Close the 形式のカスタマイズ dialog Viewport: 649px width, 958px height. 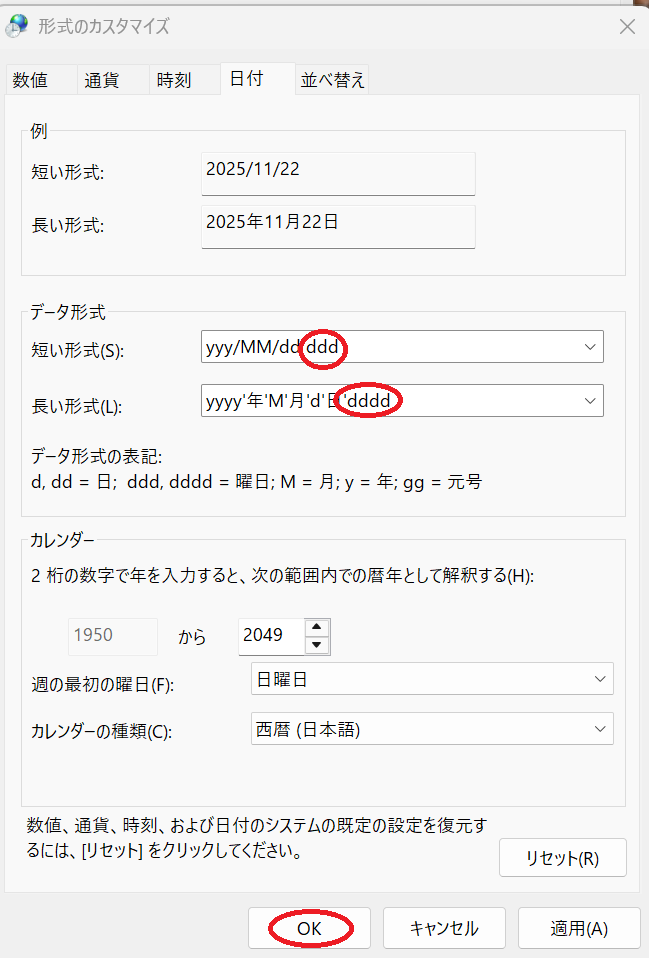[x=627, y=27]
